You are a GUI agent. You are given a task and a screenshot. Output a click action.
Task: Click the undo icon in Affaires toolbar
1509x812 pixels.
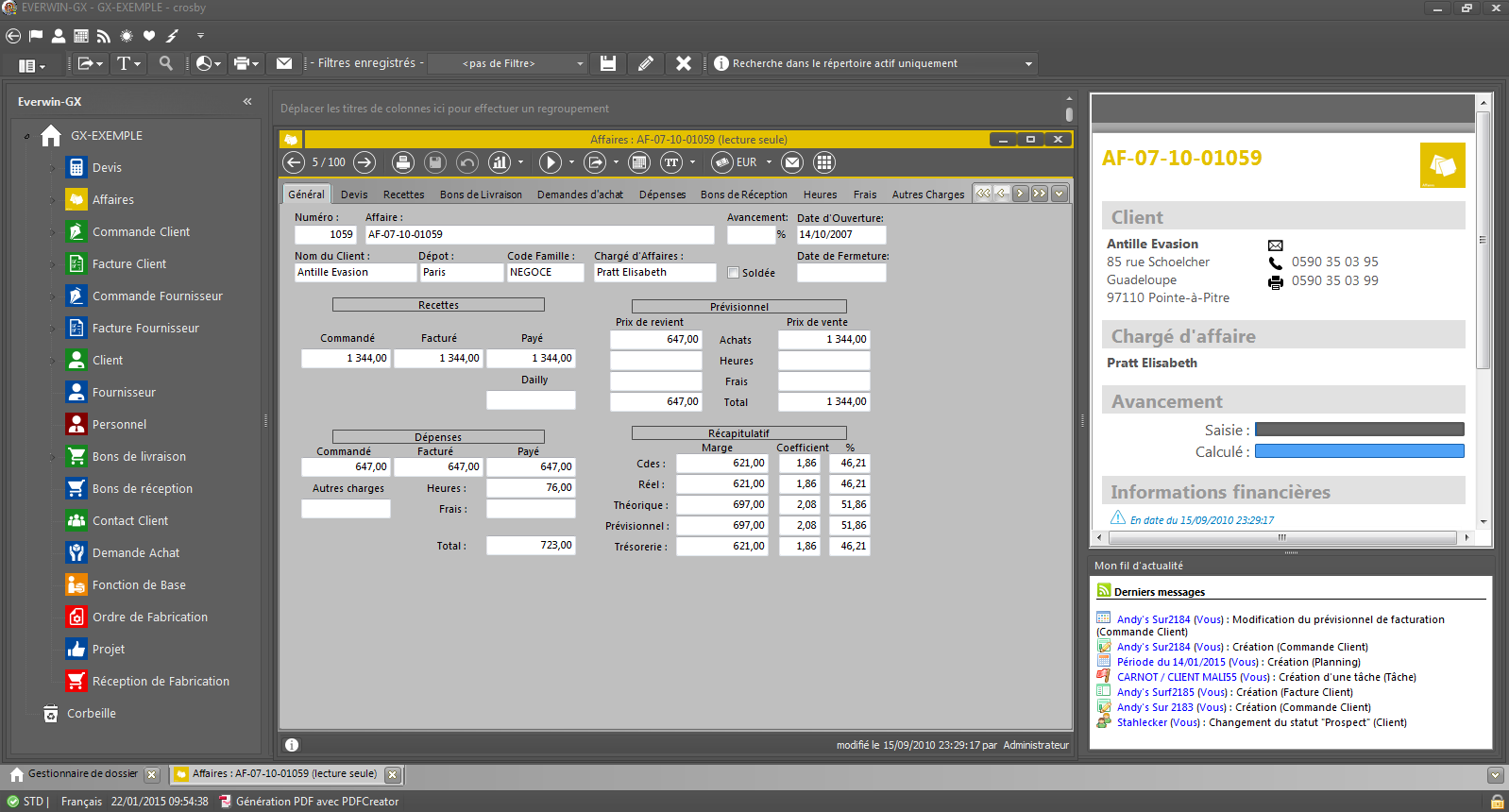pyautogui.click(x=467, y=162)
